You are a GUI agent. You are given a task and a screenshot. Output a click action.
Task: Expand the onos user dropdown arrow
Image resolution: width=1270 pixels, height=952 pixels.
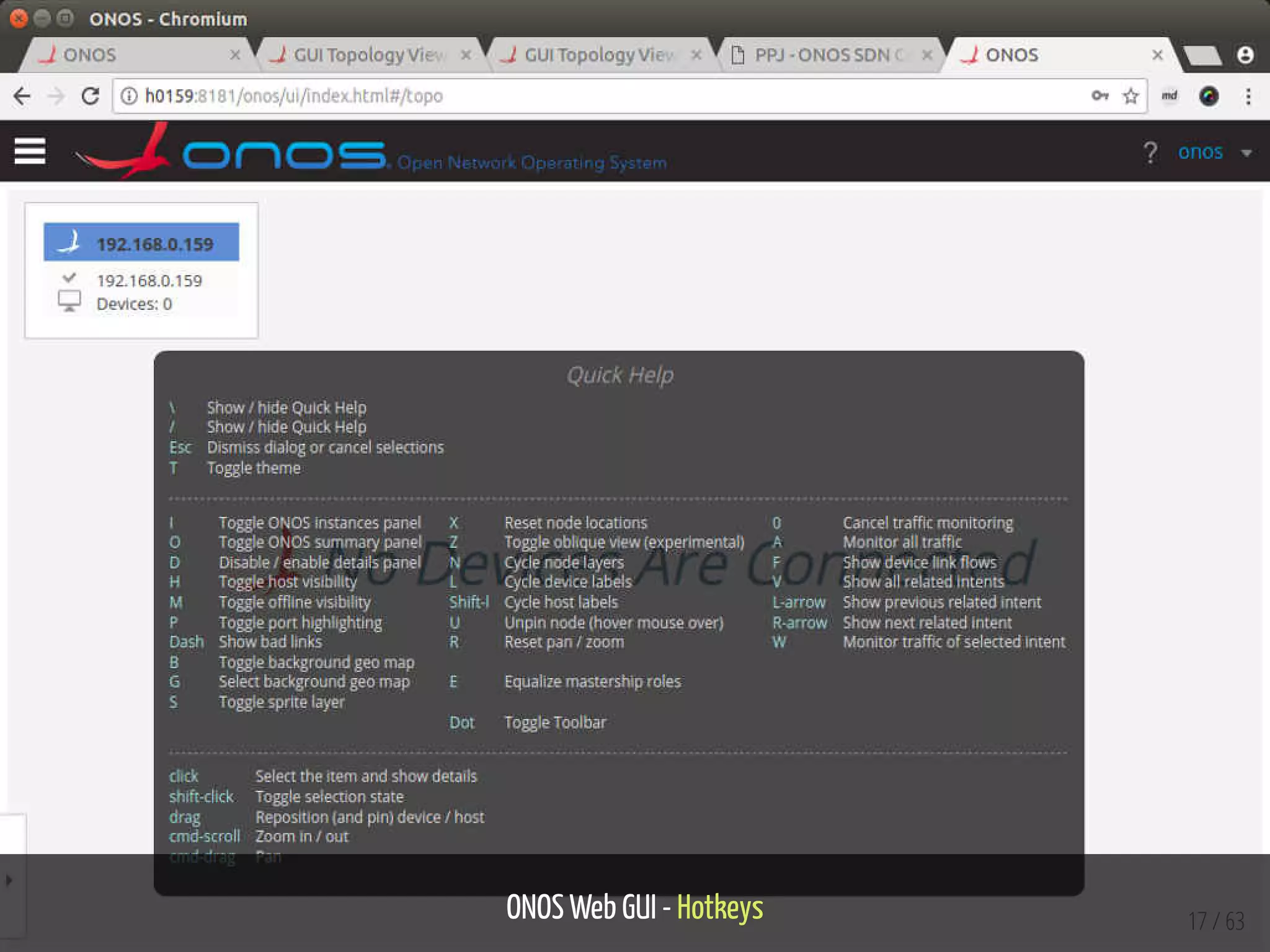(x=1246, y=153)
